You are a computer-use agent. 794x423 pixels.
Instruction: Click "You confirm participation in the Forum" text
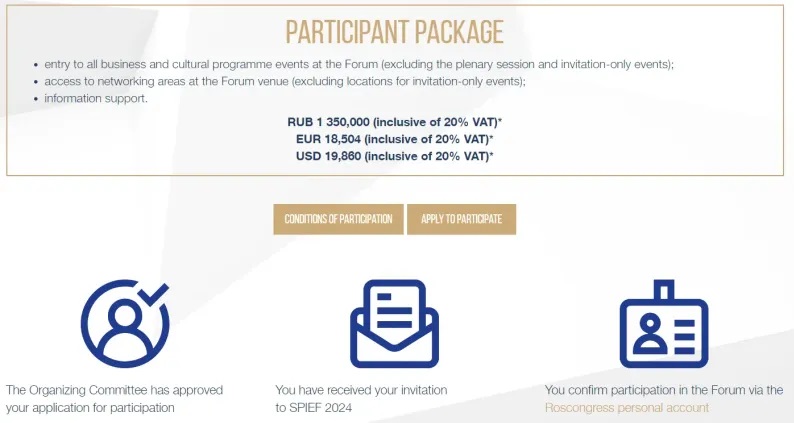tap(664, 390)
